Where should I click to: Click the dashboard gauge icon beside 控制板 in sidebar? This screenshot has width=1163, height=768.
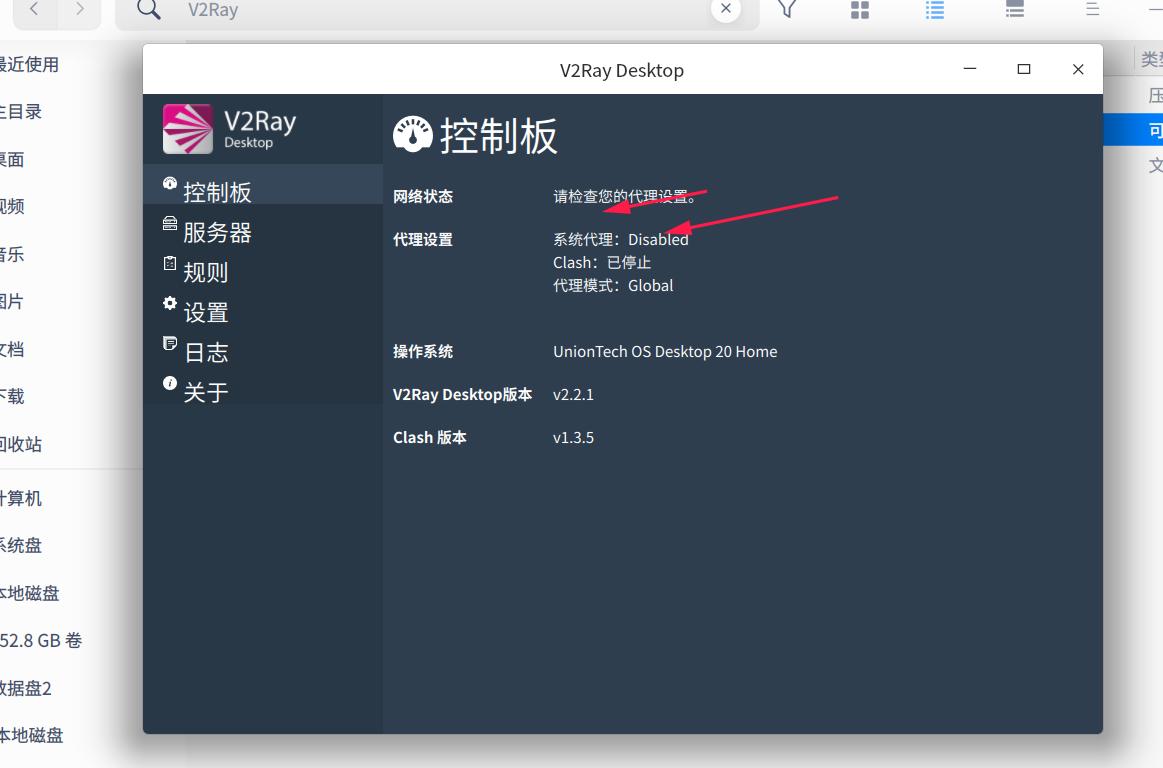coord(170,183)
